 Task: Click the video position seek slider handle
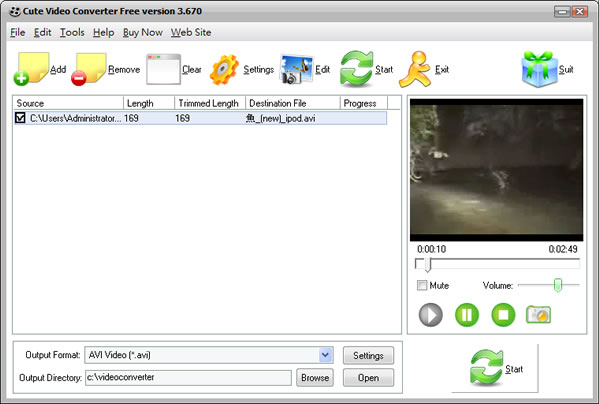click(427, 264)
